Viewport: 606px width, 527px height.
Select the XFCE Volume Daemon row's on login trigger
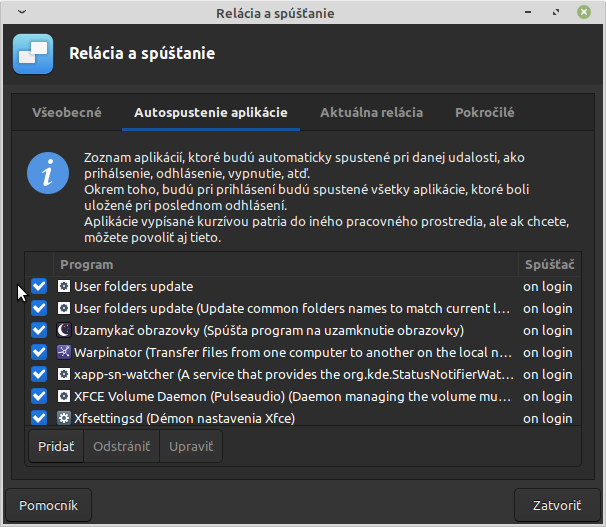tap(548, 396)
